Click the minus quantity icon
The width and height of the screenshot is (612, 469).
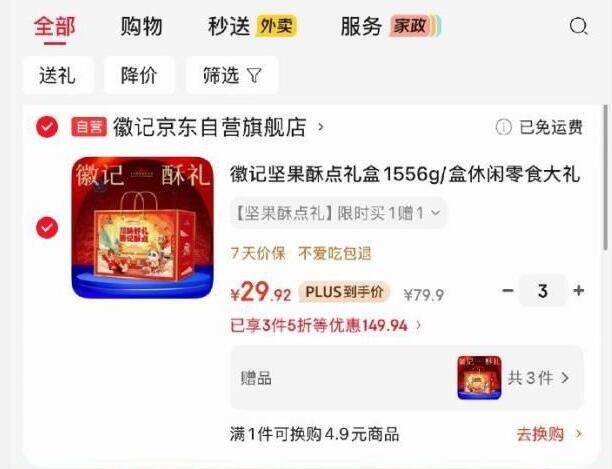point(507,291)
